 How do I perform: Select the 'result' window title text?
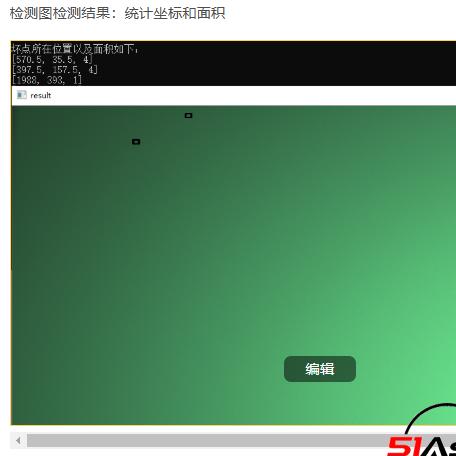[x=41, y=95]
